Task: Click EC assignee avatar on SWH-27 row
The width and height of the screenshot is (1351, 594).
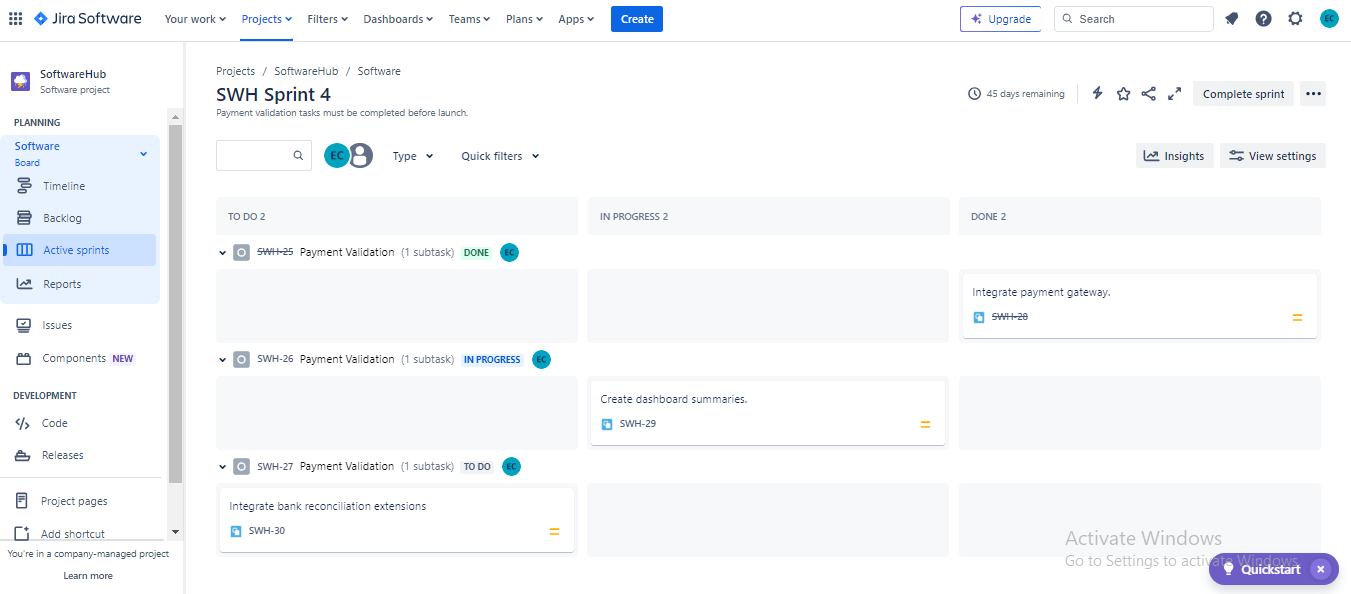Action: pyautogui.click(x=511, y=466)
